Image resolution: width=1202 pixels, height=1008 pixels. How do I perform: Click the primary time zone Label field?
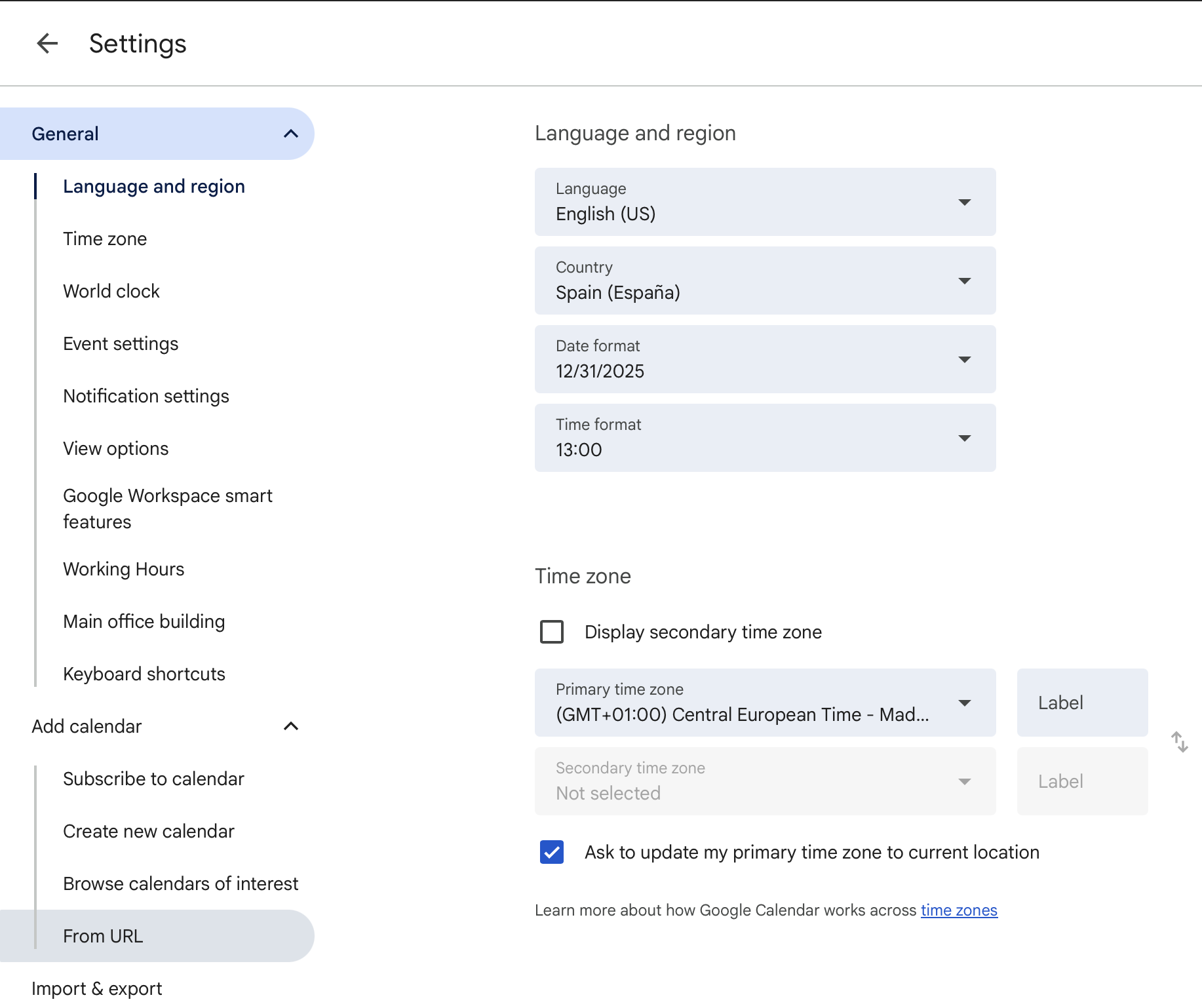(1081, 703)
